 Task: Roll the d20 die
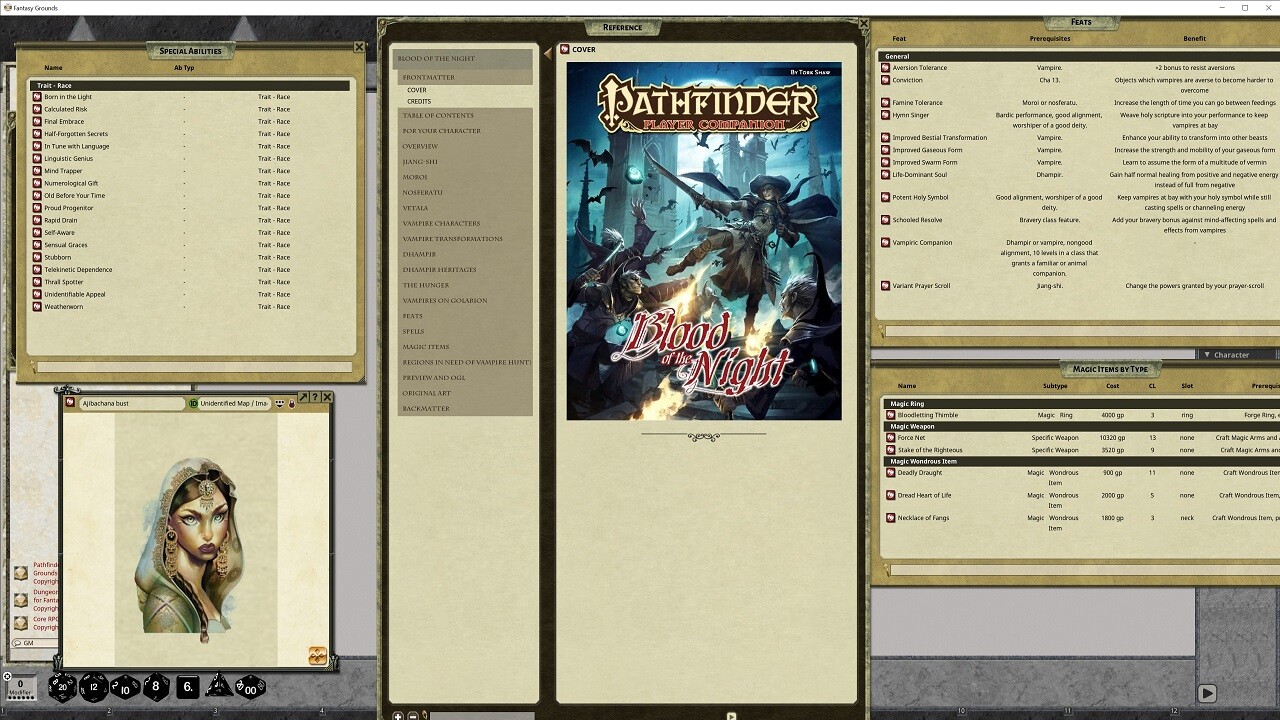[63, 687]
